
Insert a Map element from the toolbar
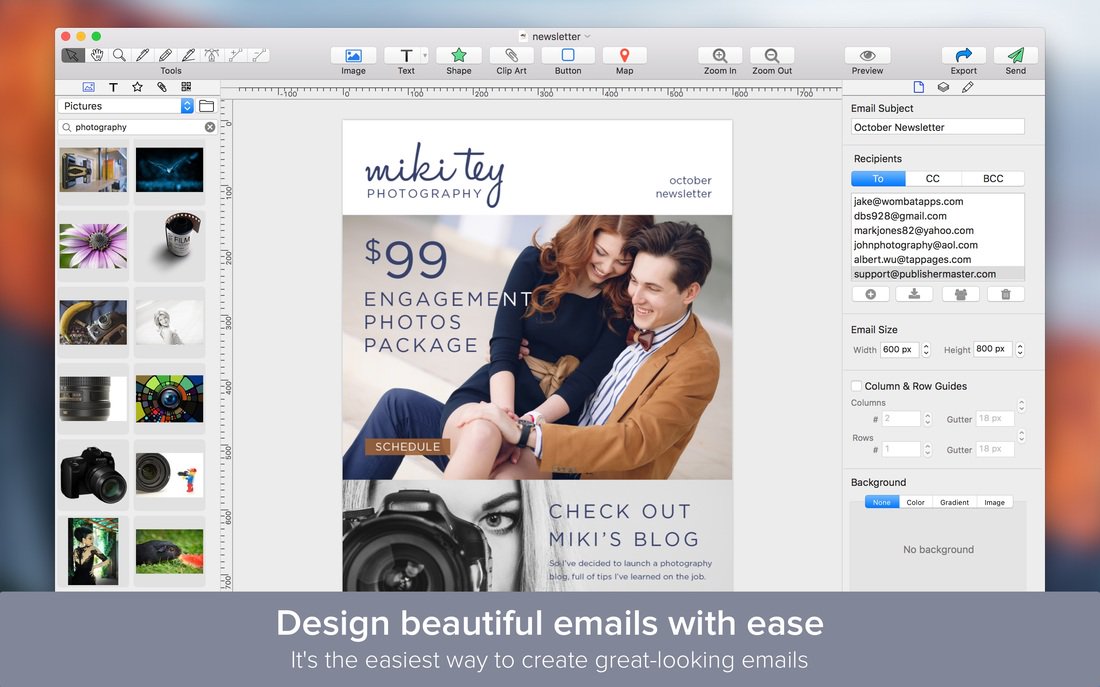tap(624, 56)
